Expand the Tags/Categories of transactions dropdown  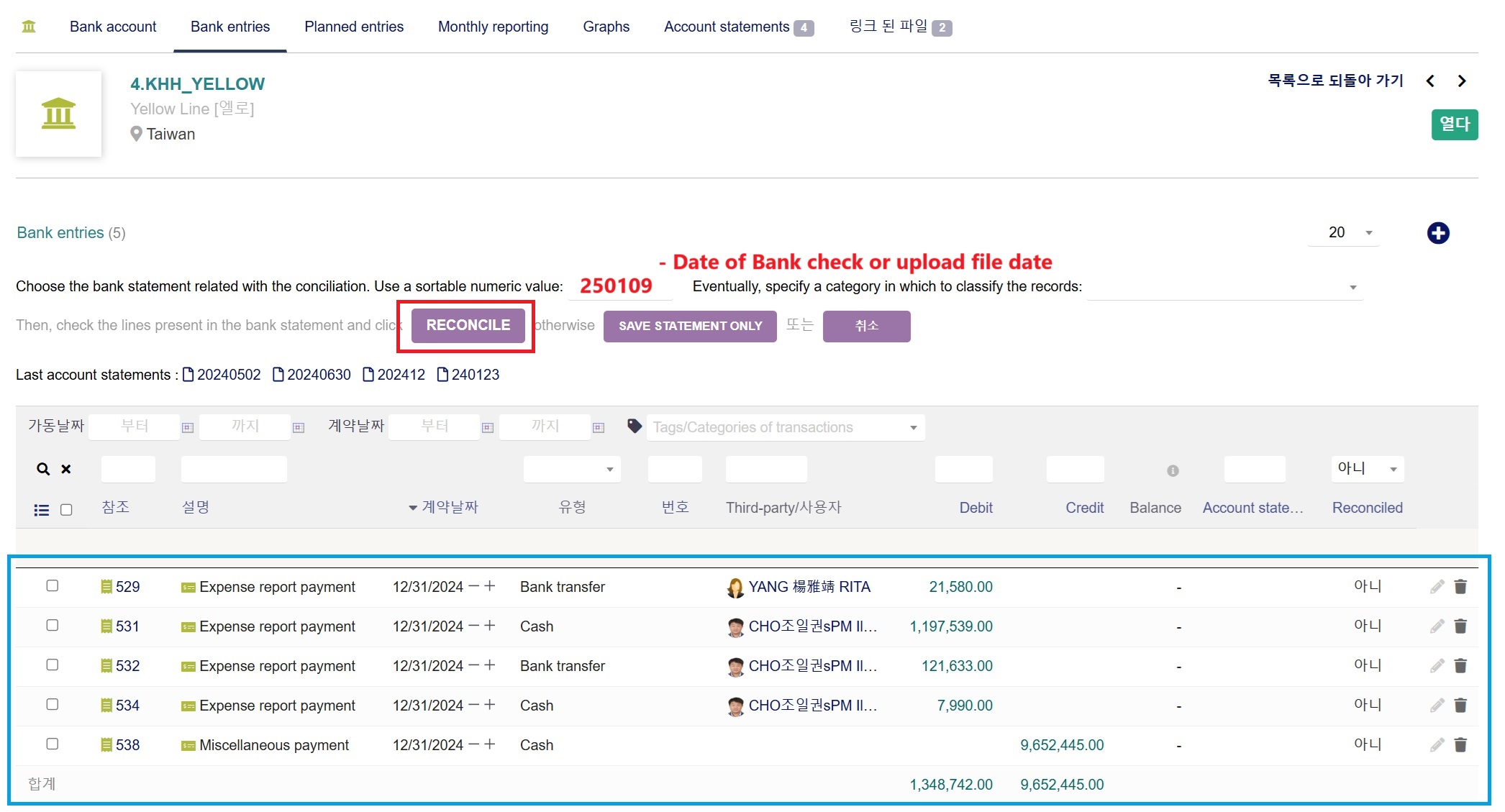click(x=786, y=427)
